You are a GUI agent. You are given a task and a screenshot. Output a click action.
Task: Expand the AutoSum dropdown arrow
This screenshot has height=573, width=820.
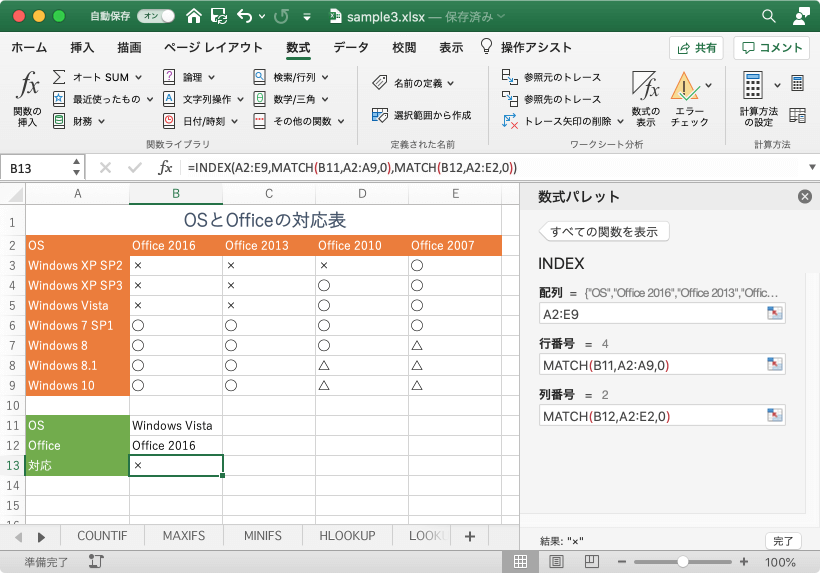point(139,77)
